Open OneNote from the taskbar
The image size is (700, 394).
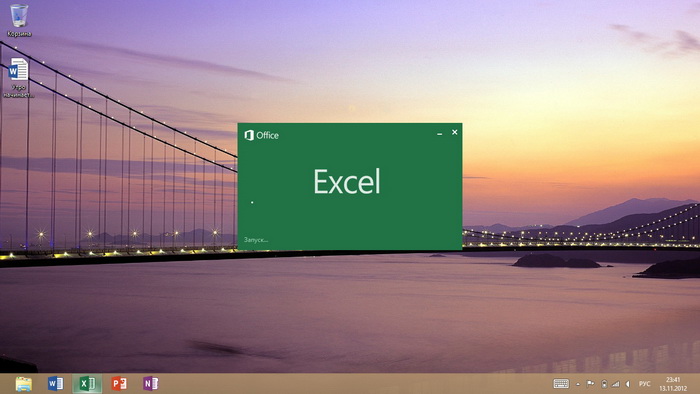pyautogui.click(x=150, y=384)
